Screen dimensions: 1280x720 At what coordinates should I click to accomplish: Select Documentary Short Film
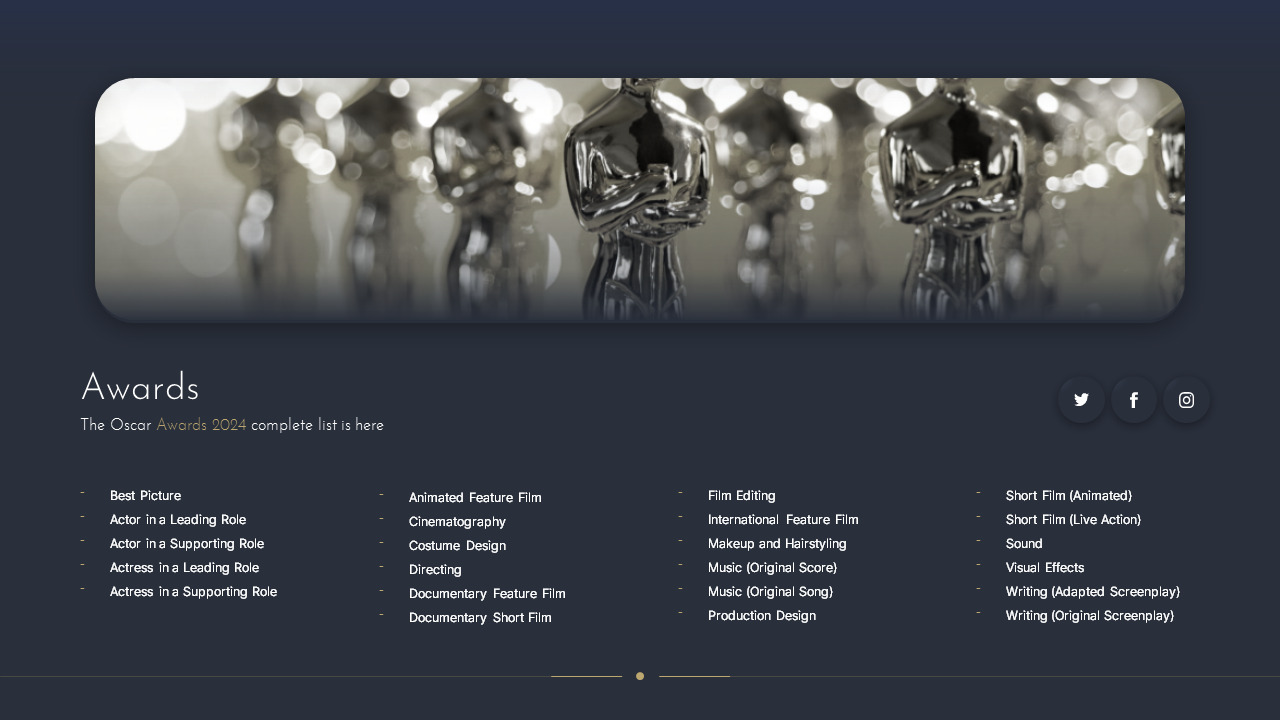click(480, 617)
